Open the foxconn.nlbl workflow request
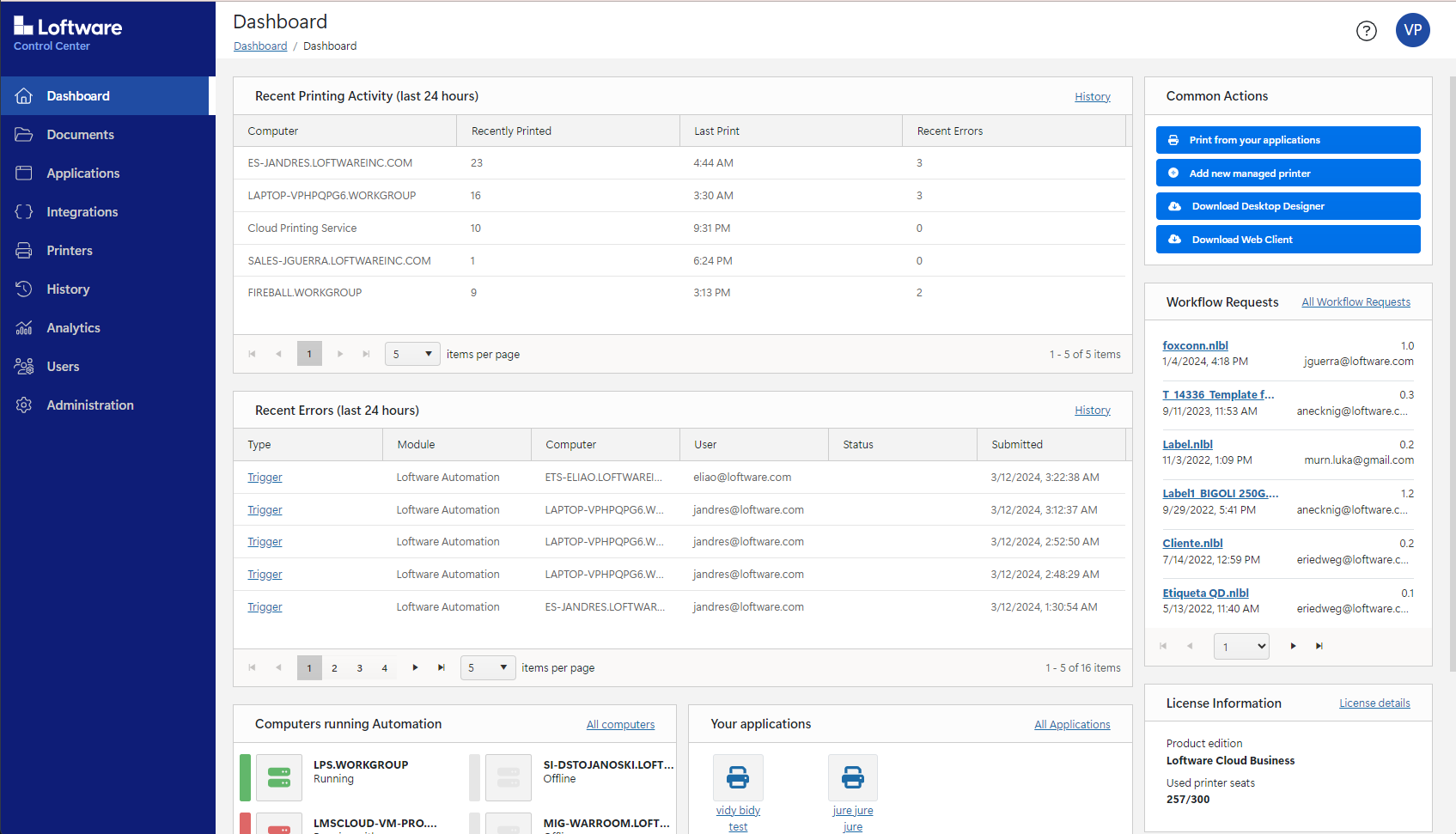 (x=1195, y=345)
